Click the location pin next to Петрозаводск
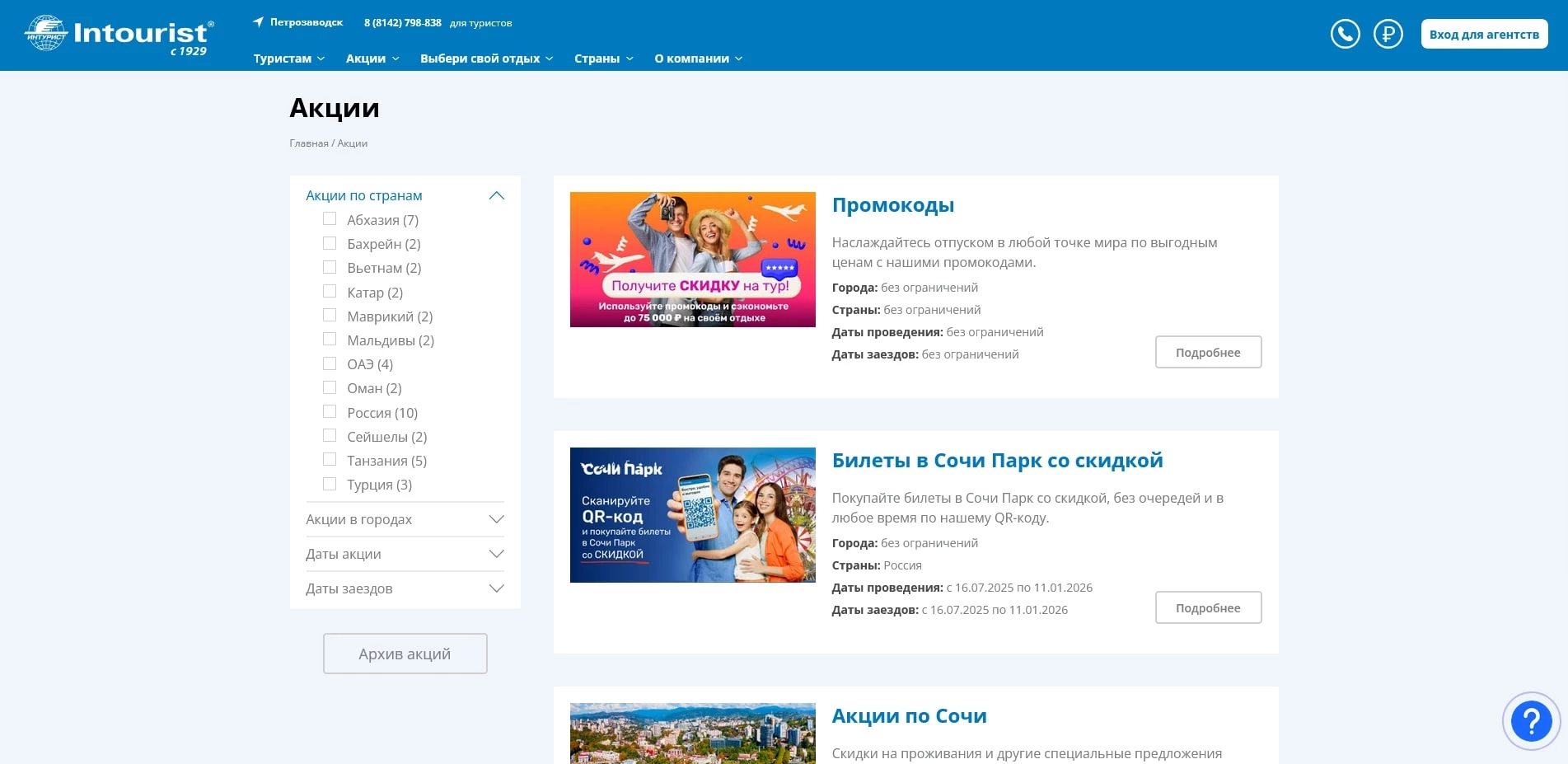 point(259,21)
